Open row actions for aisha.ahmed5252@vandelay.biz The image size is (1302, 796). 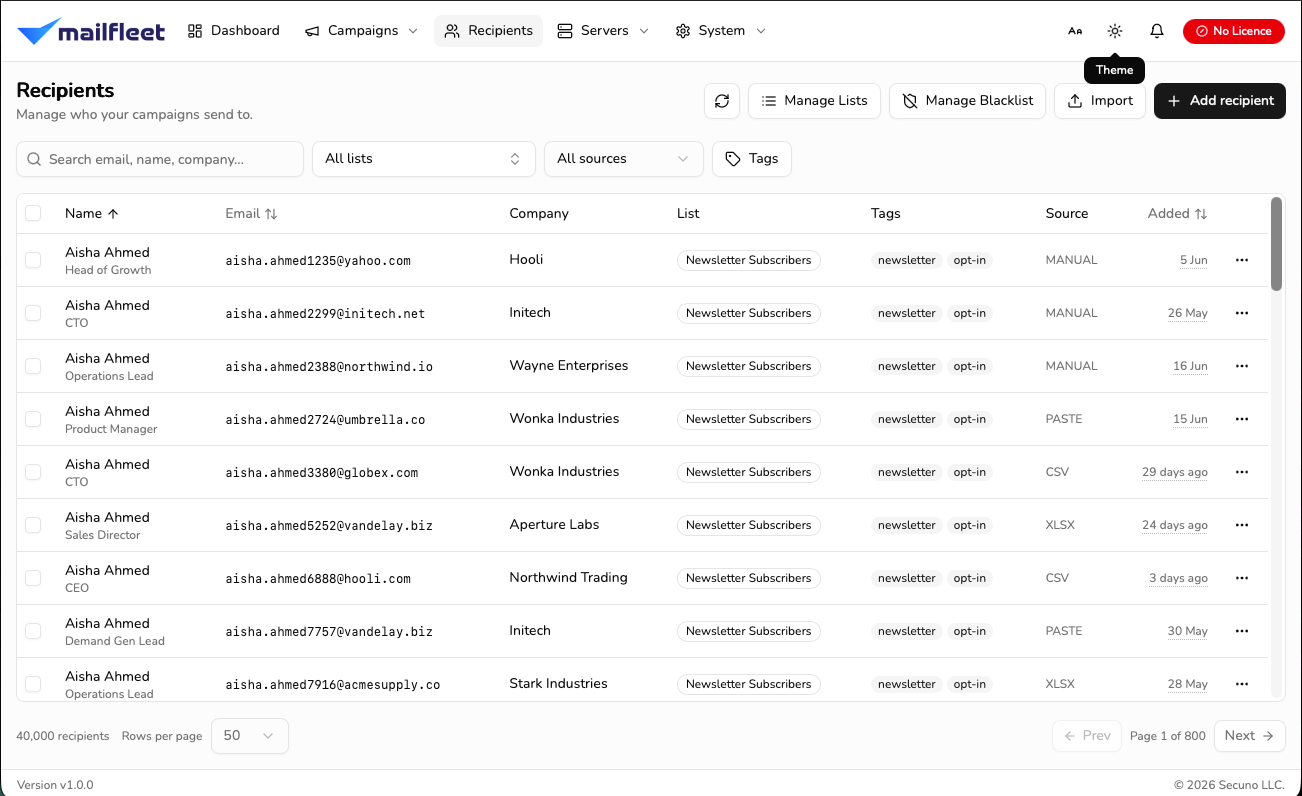(1242, 525)
